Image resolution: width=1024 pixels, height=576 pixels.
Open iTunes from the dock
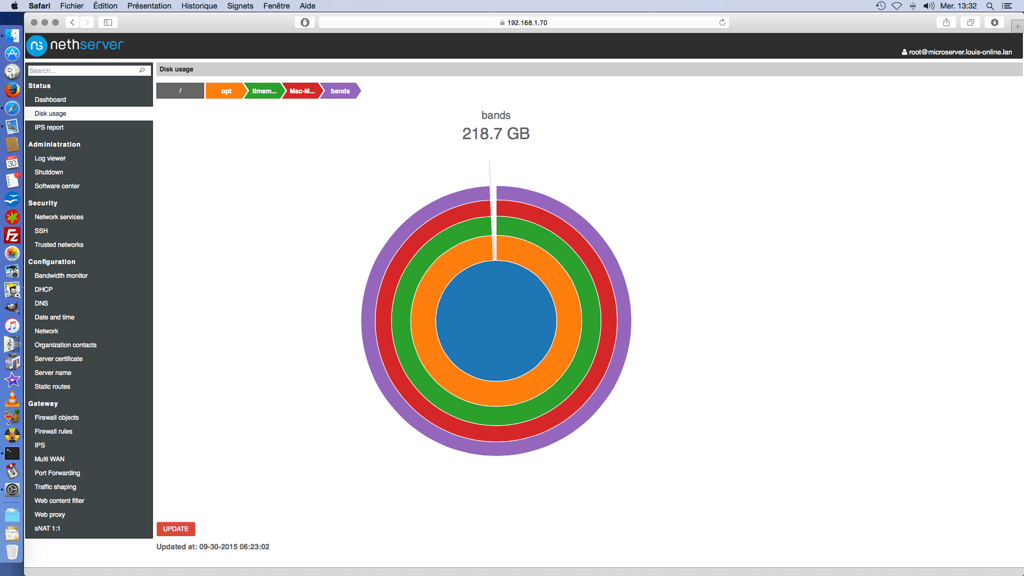click(12, 325)
